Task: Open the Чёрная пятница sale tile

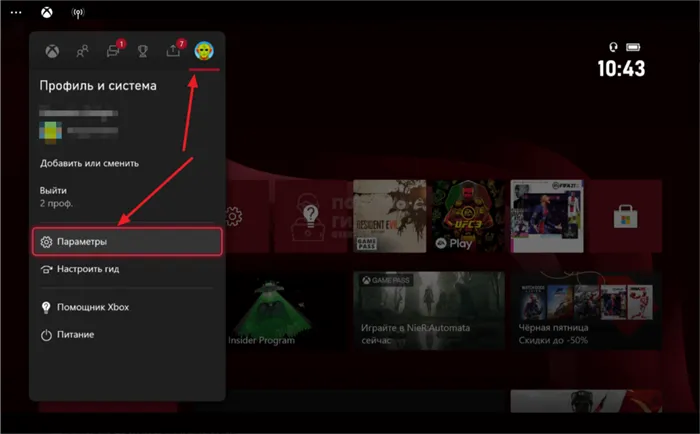Action: tap(586, 311)
